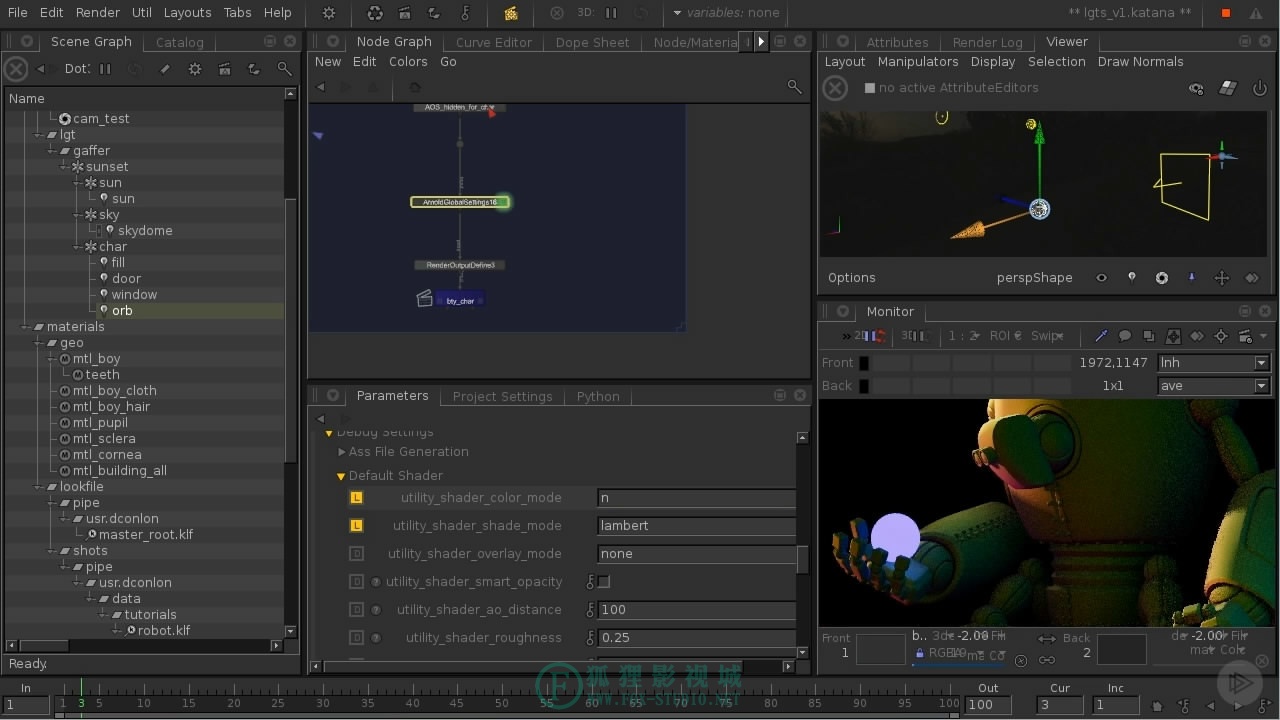This screenshot has width=1280, height=720.
Task: Click the red record square in the top-right corner
Action: (x=1226, y=13)
